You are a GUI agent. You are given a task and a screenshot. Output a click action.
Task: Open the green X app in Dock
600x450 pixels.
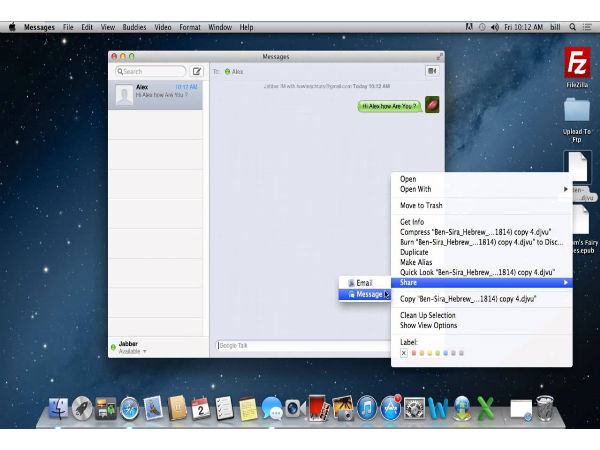point(486,408)
